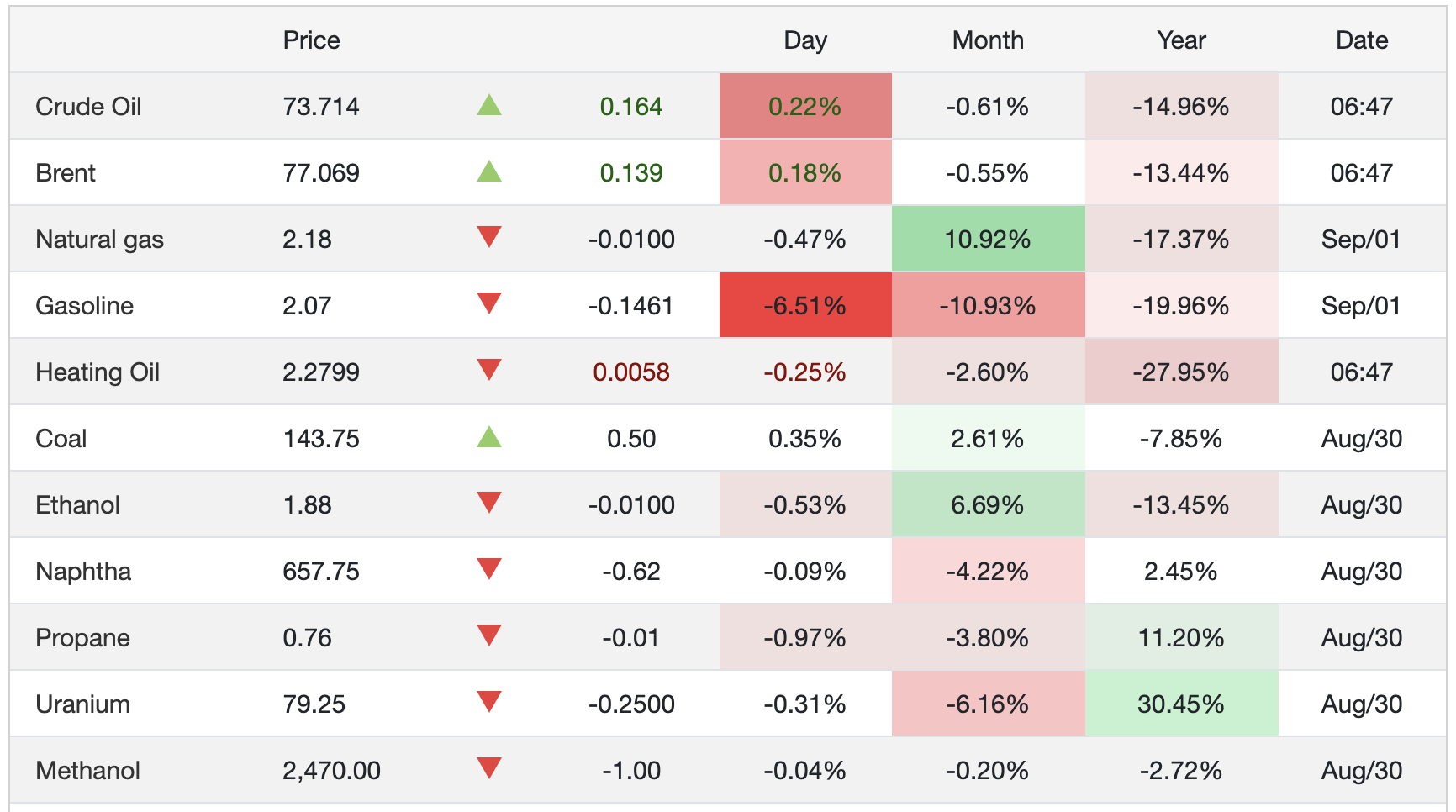Click Gasoline day change -6.51% cell

point(805,305)
